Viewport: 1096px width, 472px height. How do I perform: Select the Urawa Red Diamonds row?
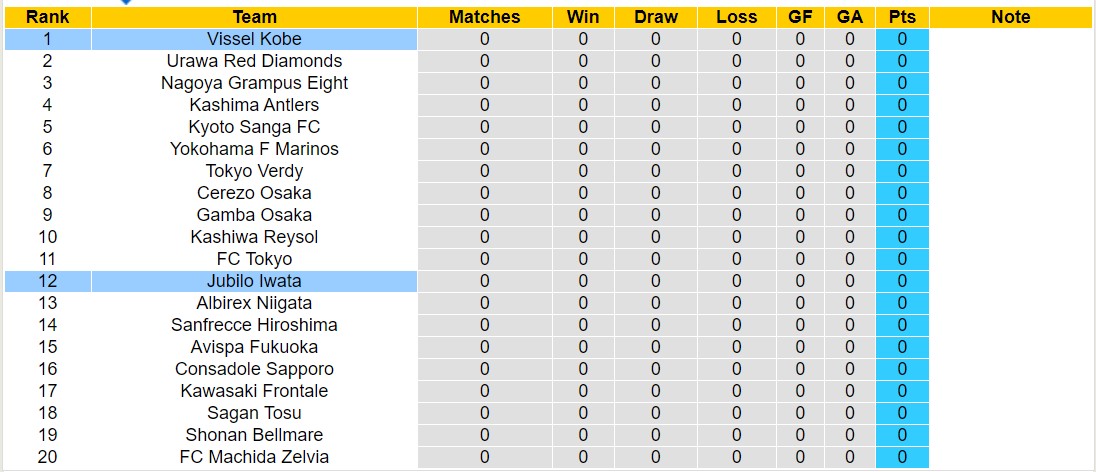pos(254,61)
